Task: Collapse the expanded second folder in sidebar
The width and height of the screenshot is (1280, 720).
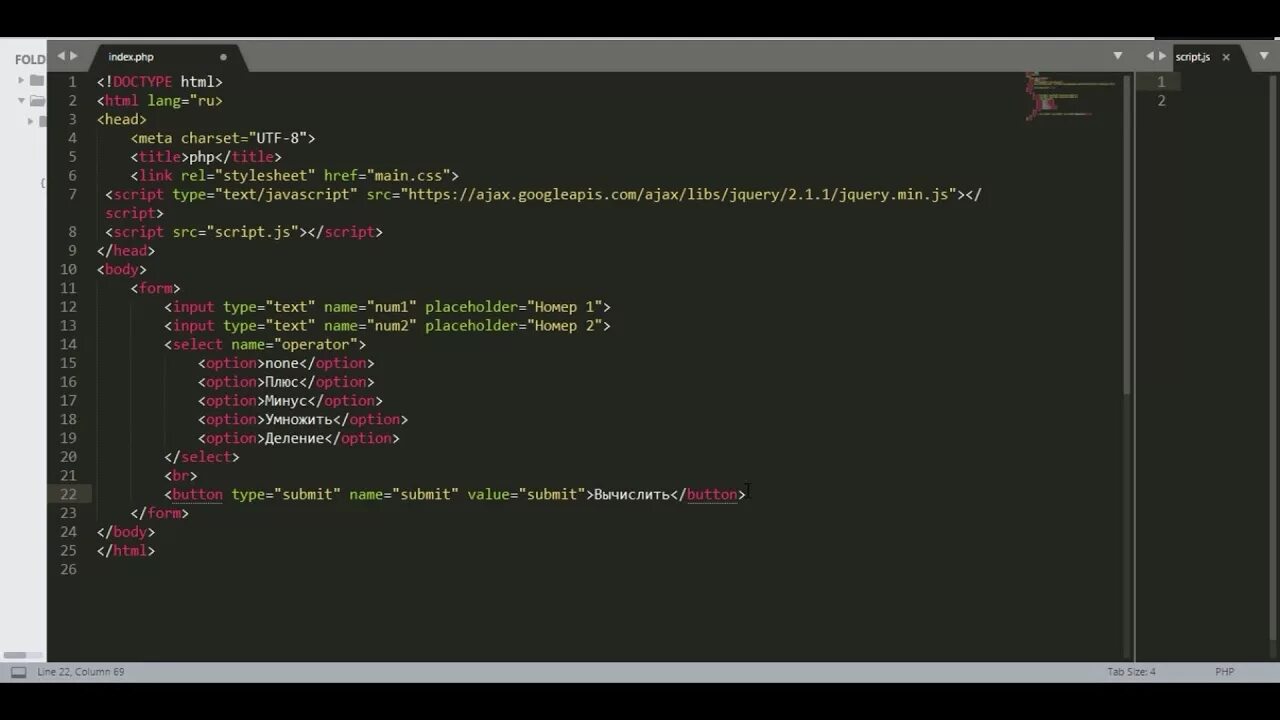Action: (21, 100)
